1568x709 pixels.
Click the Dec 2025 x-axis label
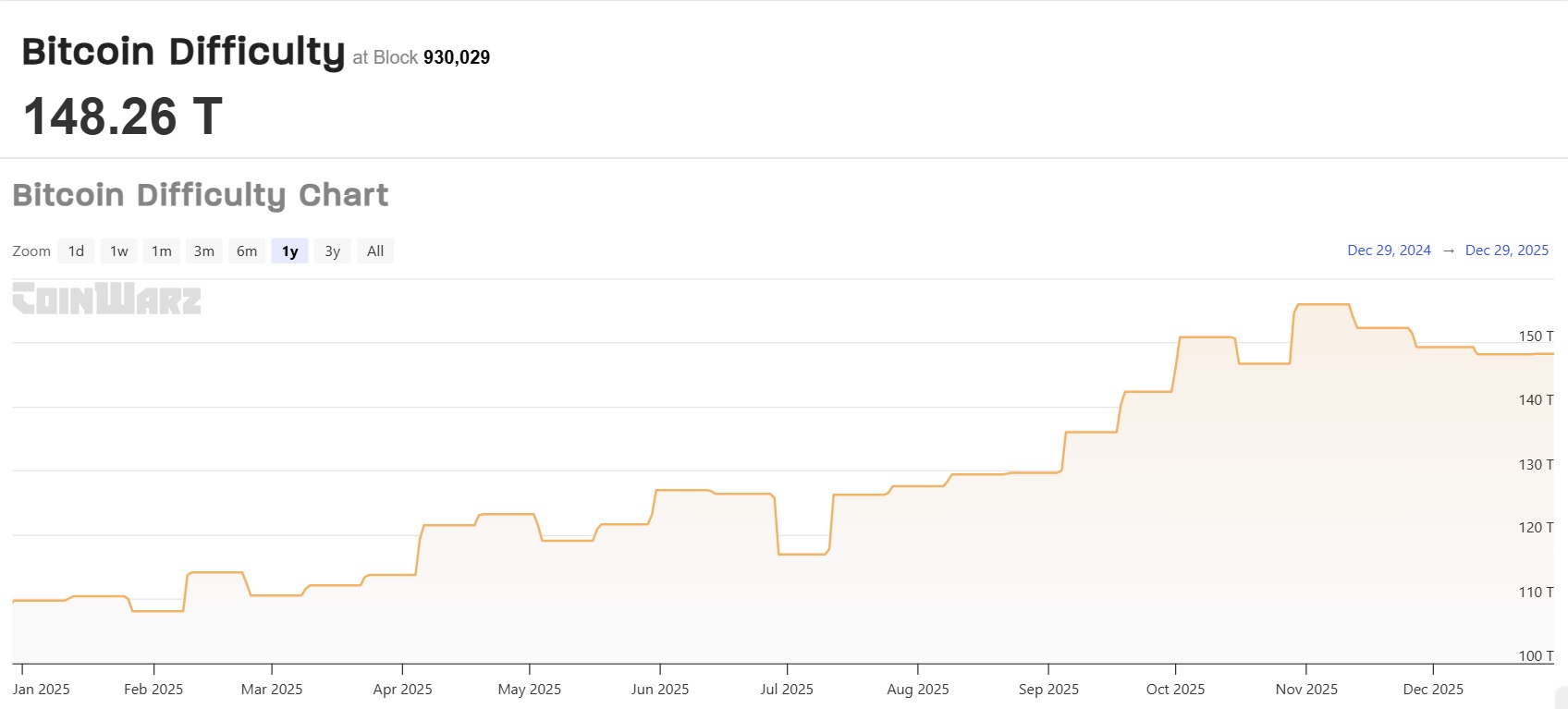pos(1433,690)
